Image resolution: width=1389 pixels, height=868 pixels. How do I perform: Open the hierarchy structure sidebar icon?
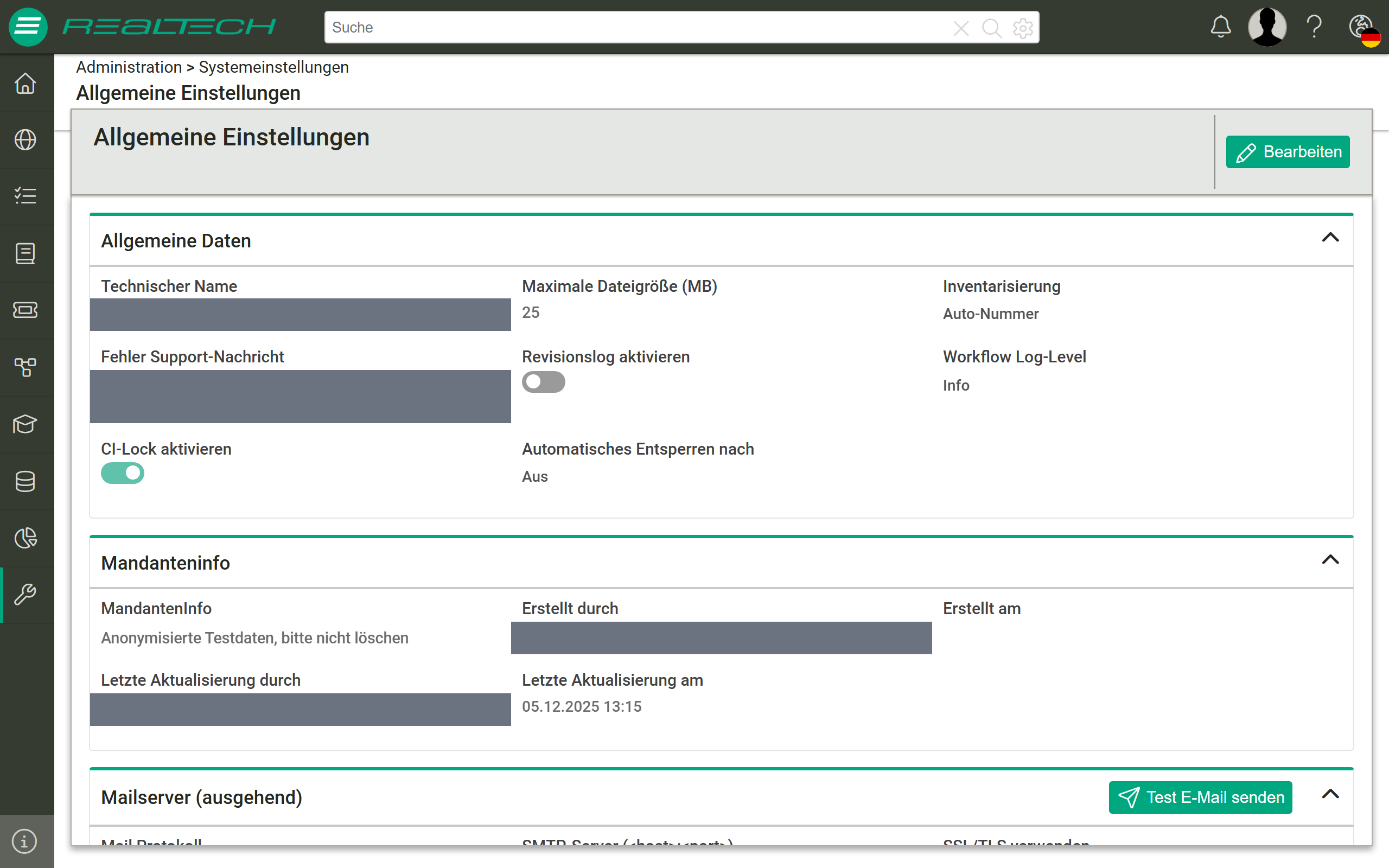pyautogui.click(x=26, y=367)
